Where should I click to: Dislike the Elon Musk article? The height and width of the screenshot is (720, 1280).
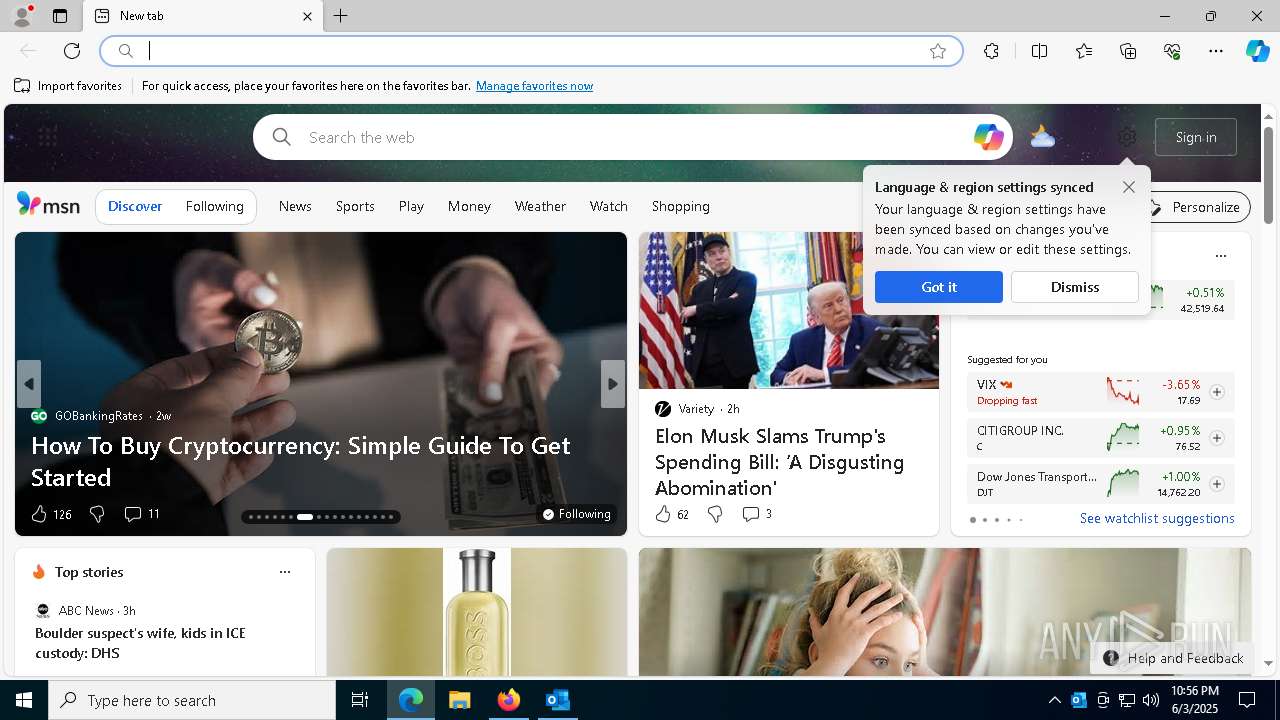click(715, 514)
